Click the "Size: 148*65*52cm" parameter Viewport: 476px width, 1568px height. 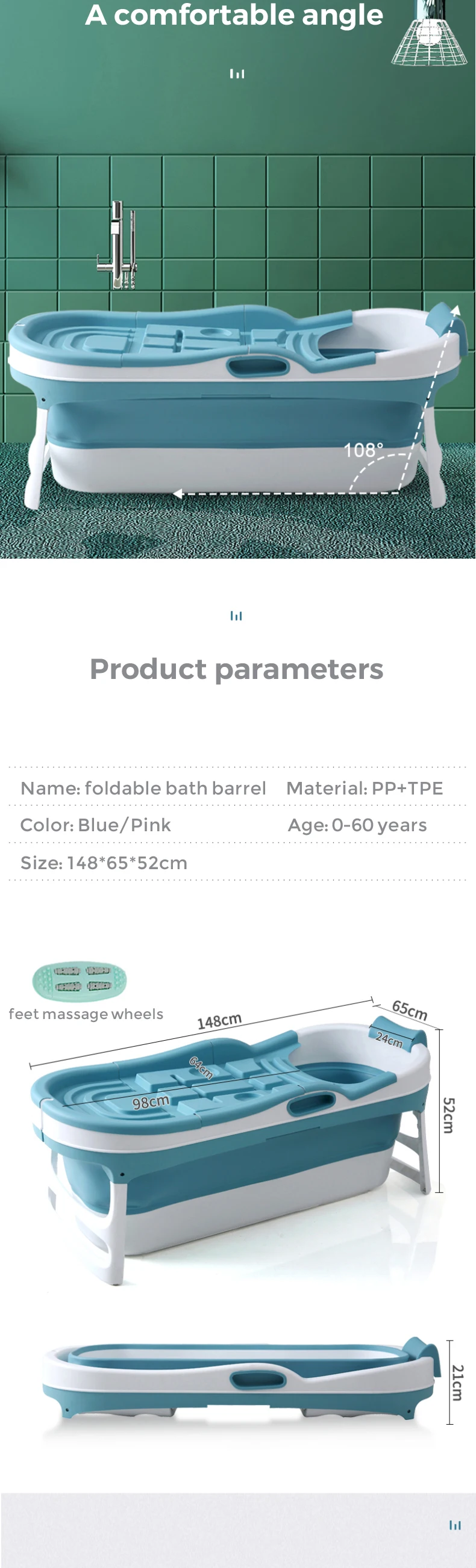104,863
